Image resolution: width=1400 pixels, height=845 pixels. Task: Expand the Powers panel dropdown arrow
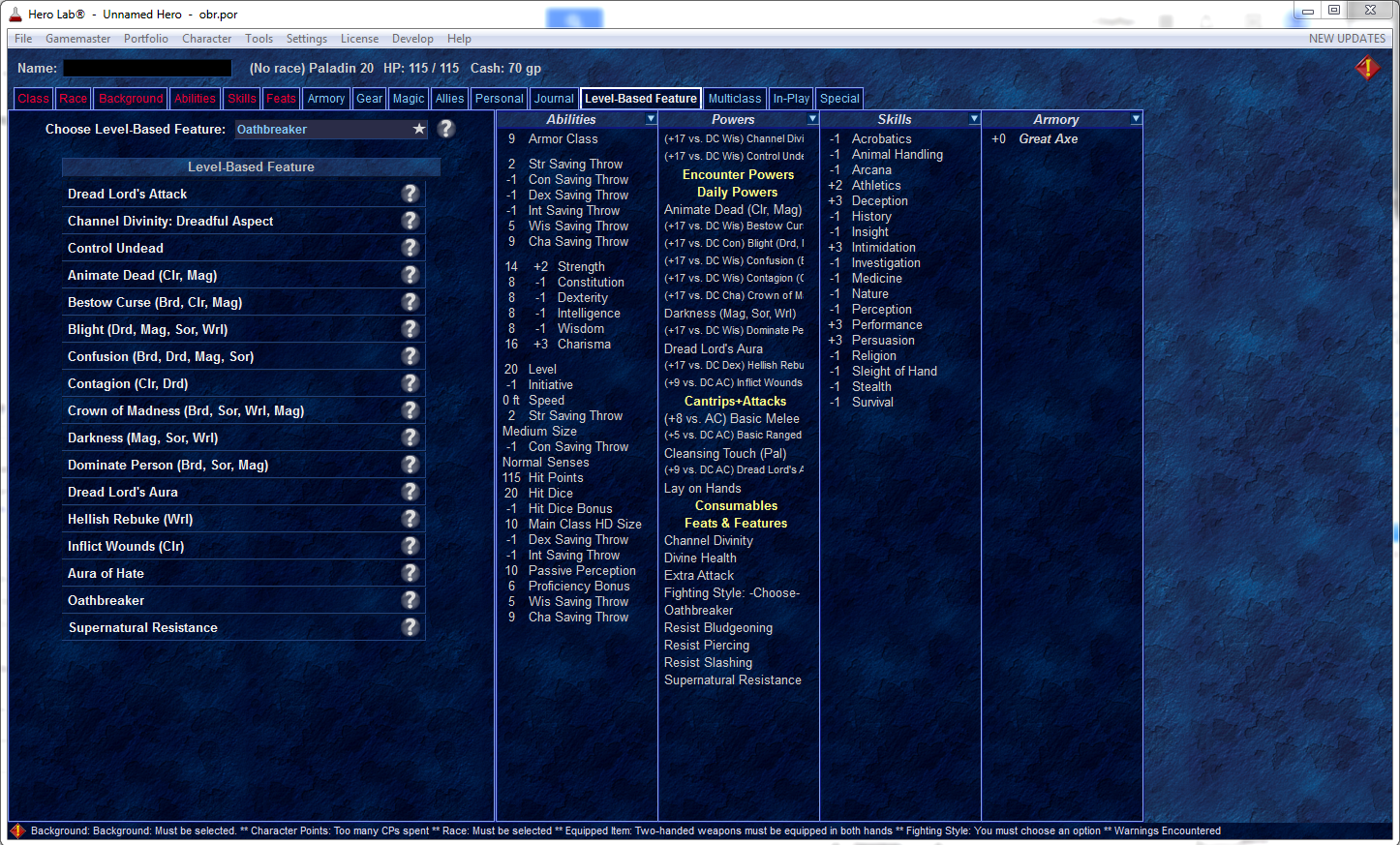pos(812,119)
